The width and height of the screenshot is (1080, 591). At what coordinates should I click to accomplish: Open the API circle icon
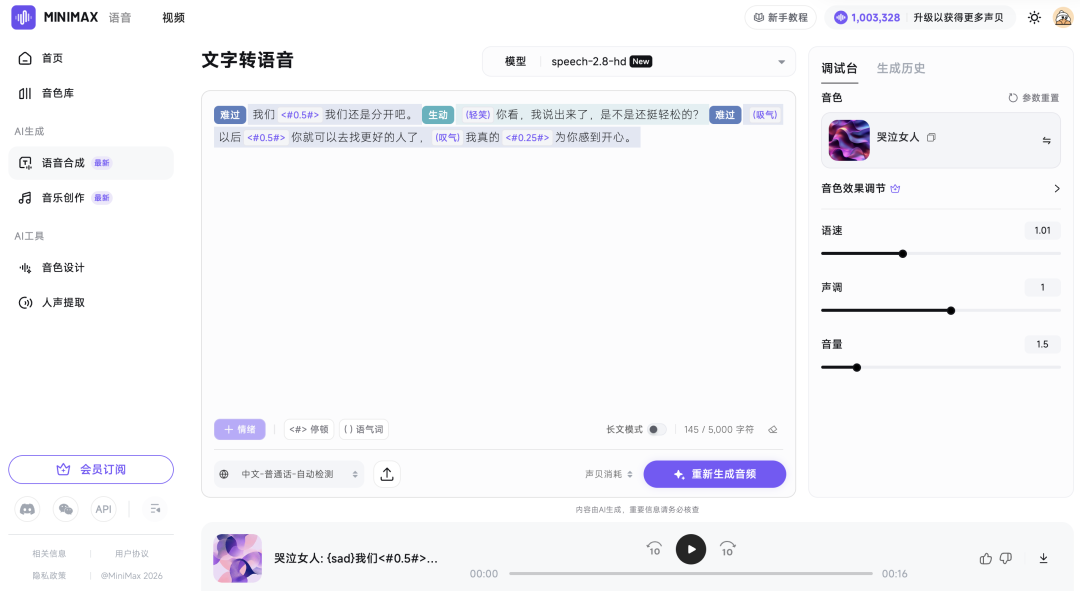coord(103,509)
